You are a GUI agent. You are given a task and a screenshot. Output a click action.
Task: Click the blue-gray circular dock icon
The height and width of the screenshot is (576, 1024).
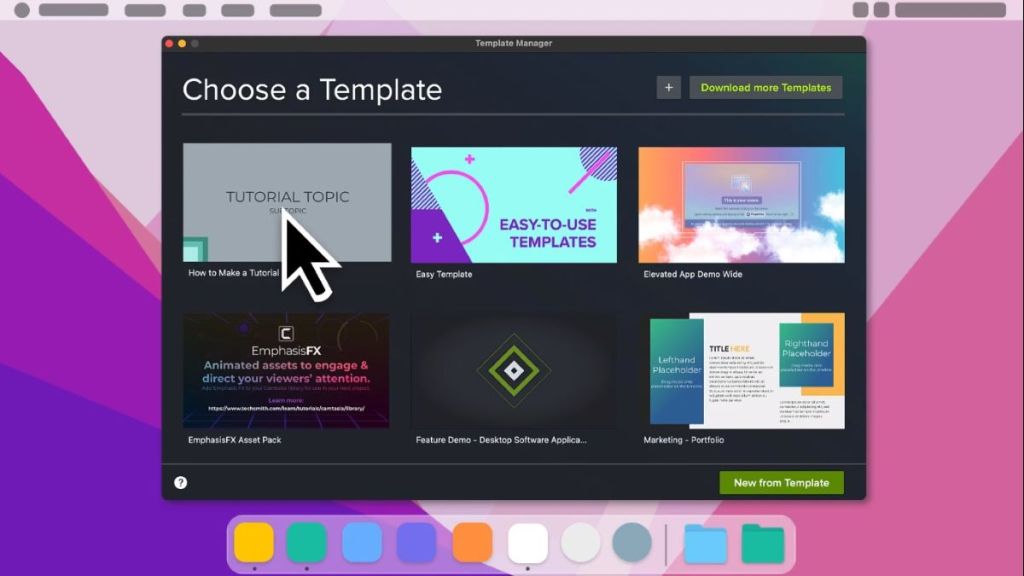[x=632, y=542]
